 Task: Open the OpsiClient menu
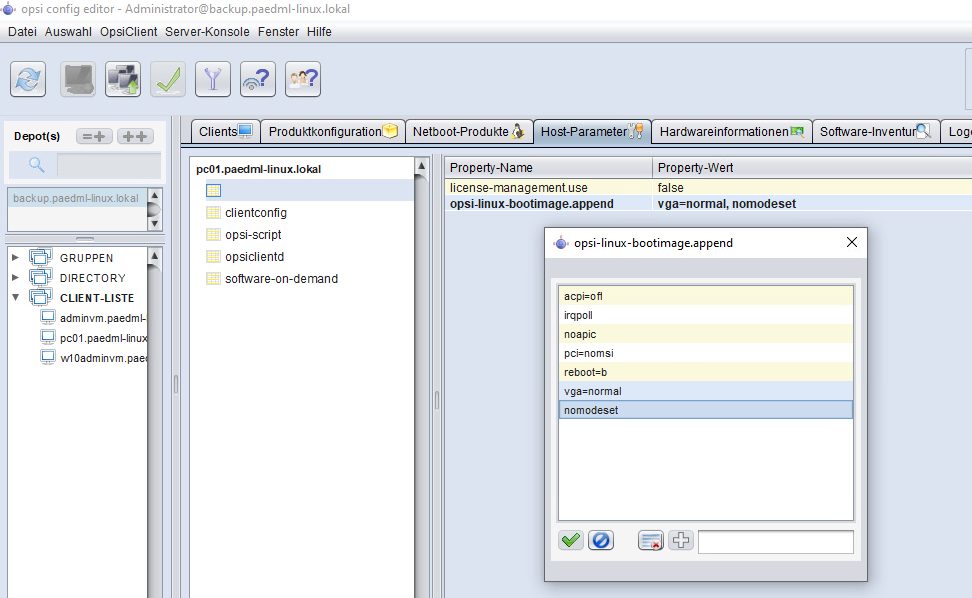point(128,32)
